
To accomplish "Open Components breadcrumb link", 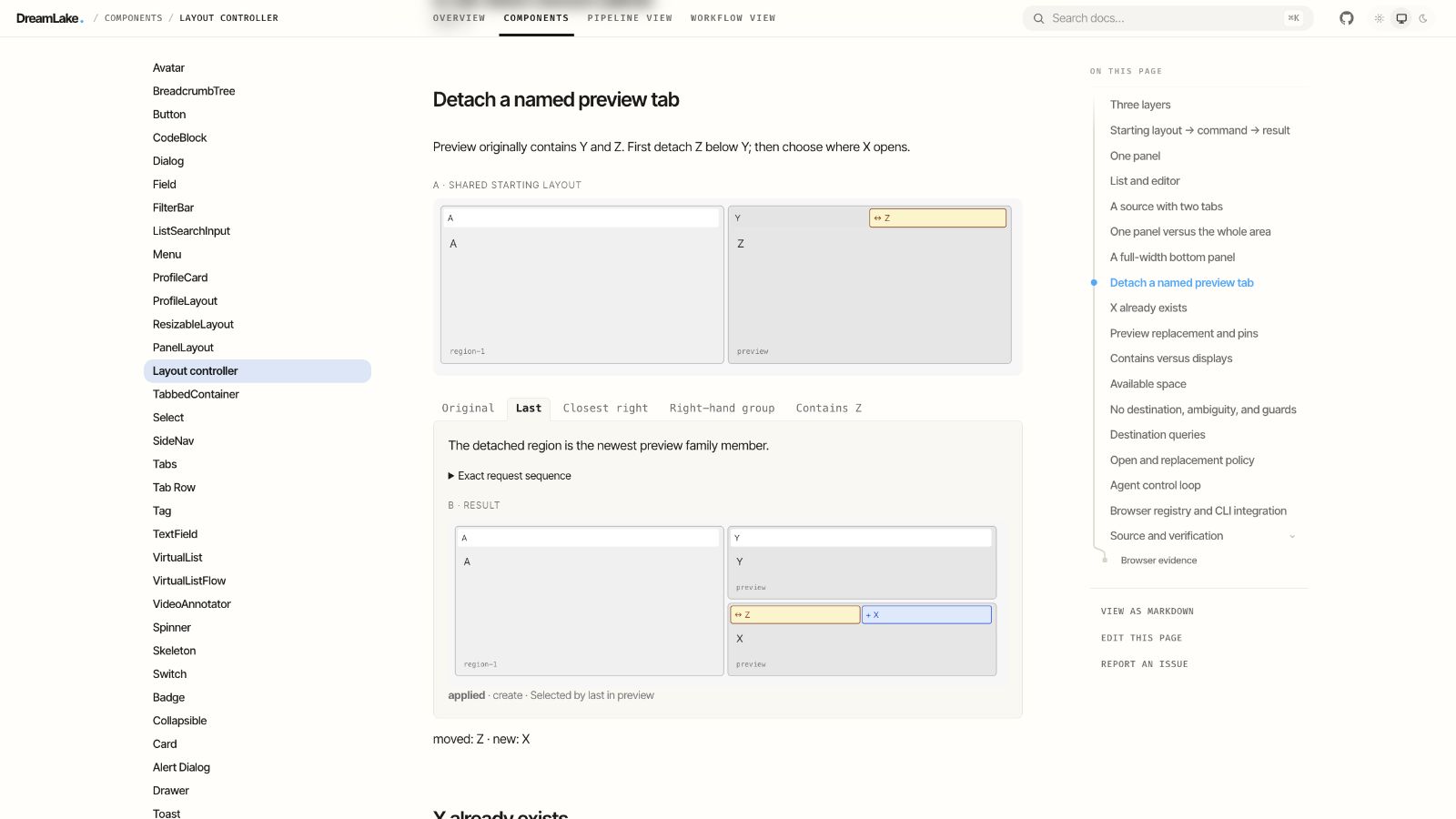I will [133, 18].
